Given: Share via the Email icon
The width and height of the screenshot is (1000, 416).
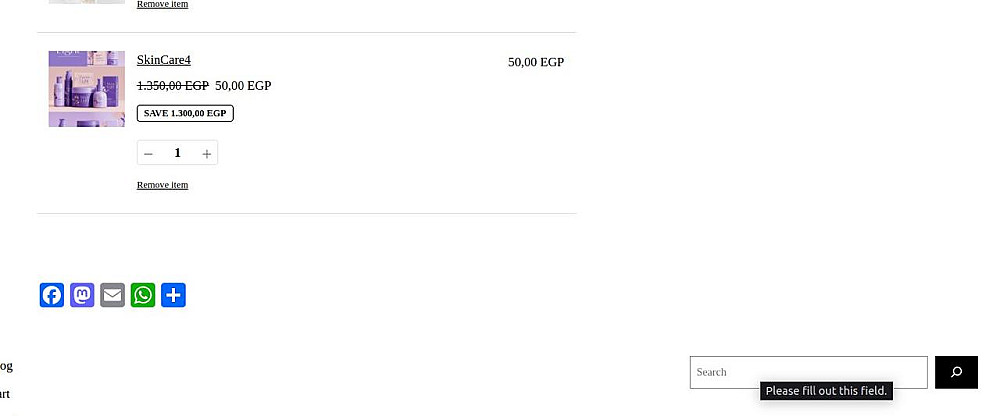Looking at the screenshot, I should 113,295.
